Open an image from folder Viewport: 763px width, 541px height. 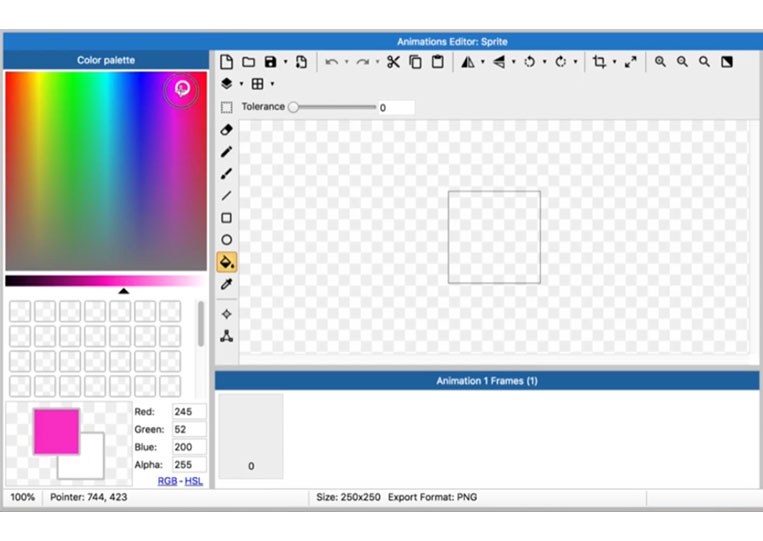(x=249, y=62)
